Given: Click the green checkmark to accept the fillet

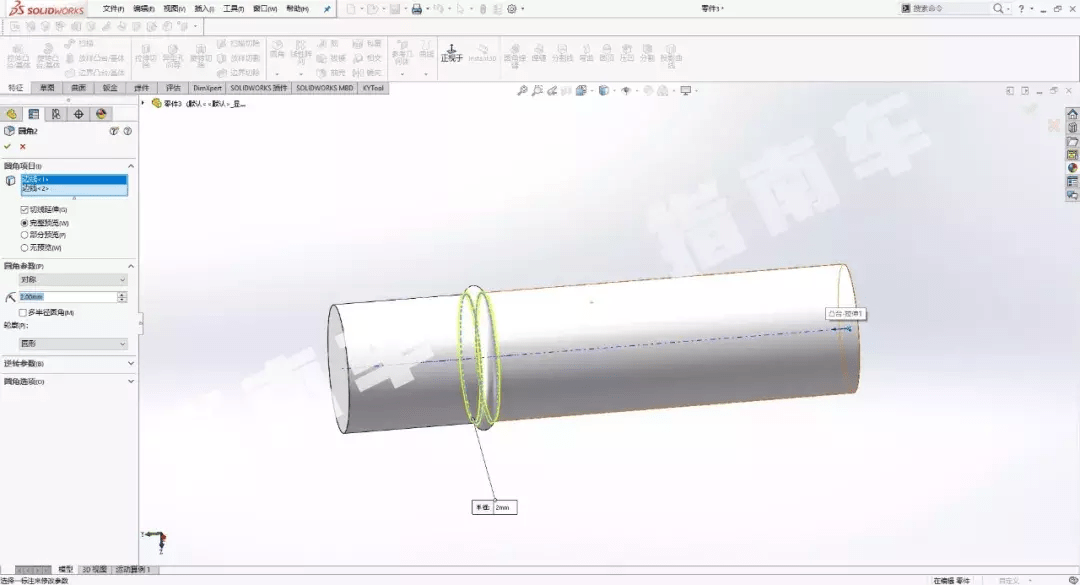Looking at the screenshot, I should (8, 146).
